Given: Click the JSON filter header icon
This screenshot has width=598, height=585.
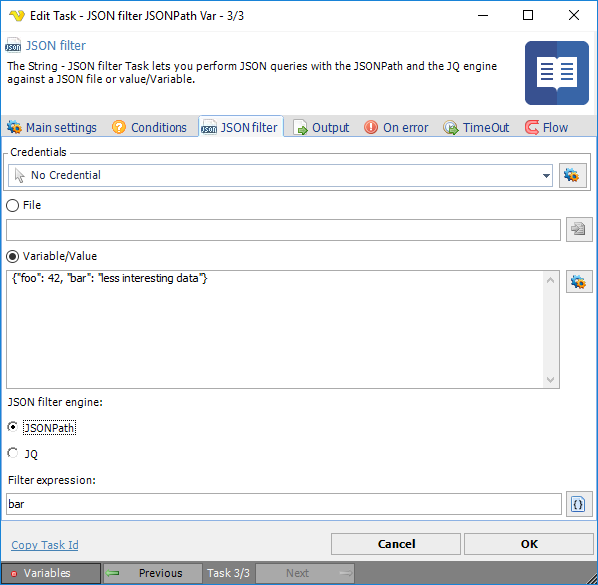Looking at the screenshot, I should tap(13, 45).
